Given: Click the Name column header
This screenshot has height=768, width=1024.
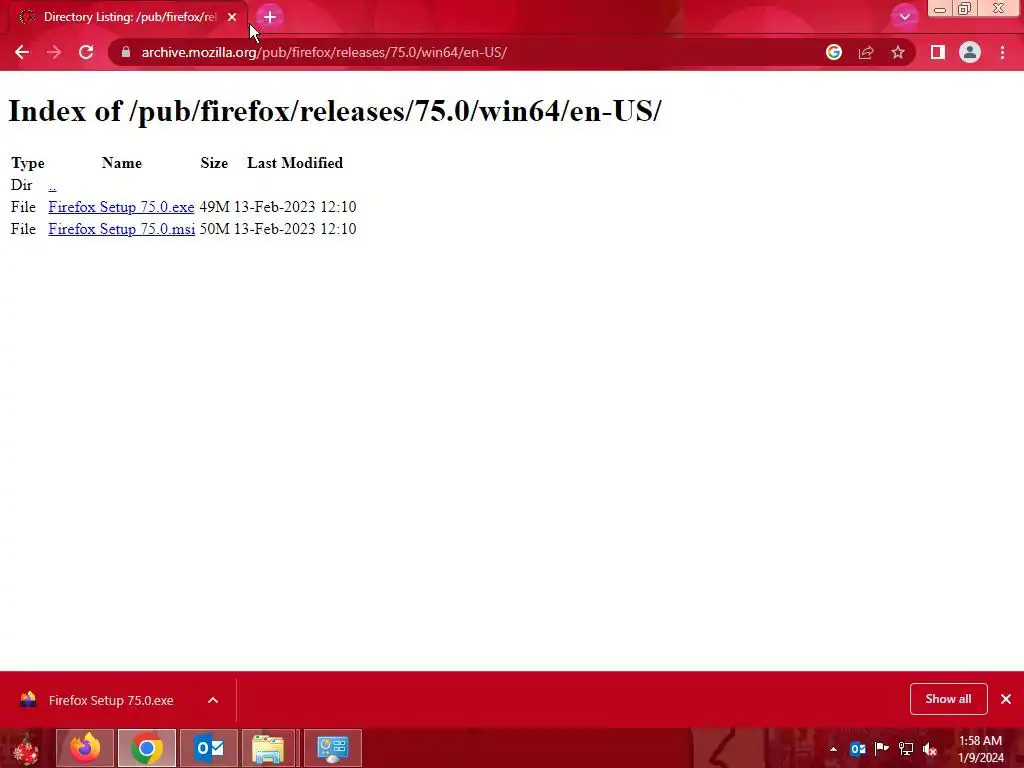Looking at the screenshot, I should click(121, 163).
